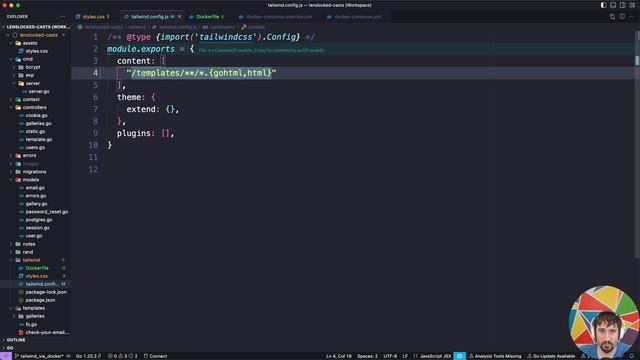The image size is (640, 360).
Task: Toggle bottom panel layout icon
Action: click(613, 5)
